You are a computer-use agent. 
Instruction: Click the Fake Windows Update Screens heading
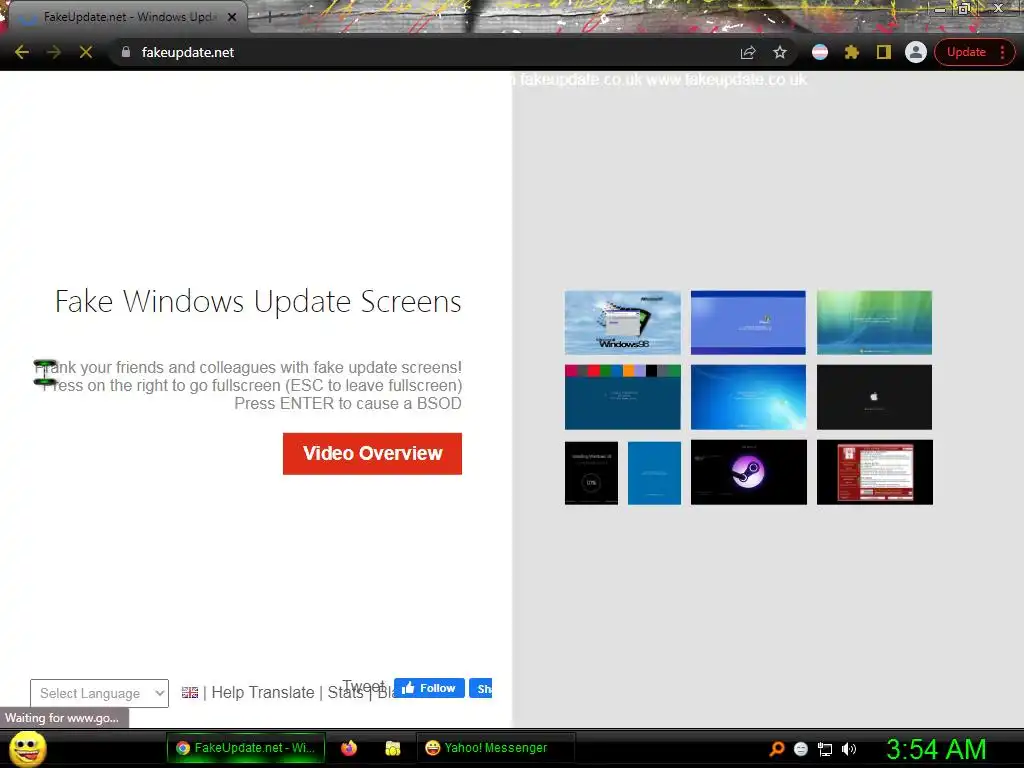258,302
